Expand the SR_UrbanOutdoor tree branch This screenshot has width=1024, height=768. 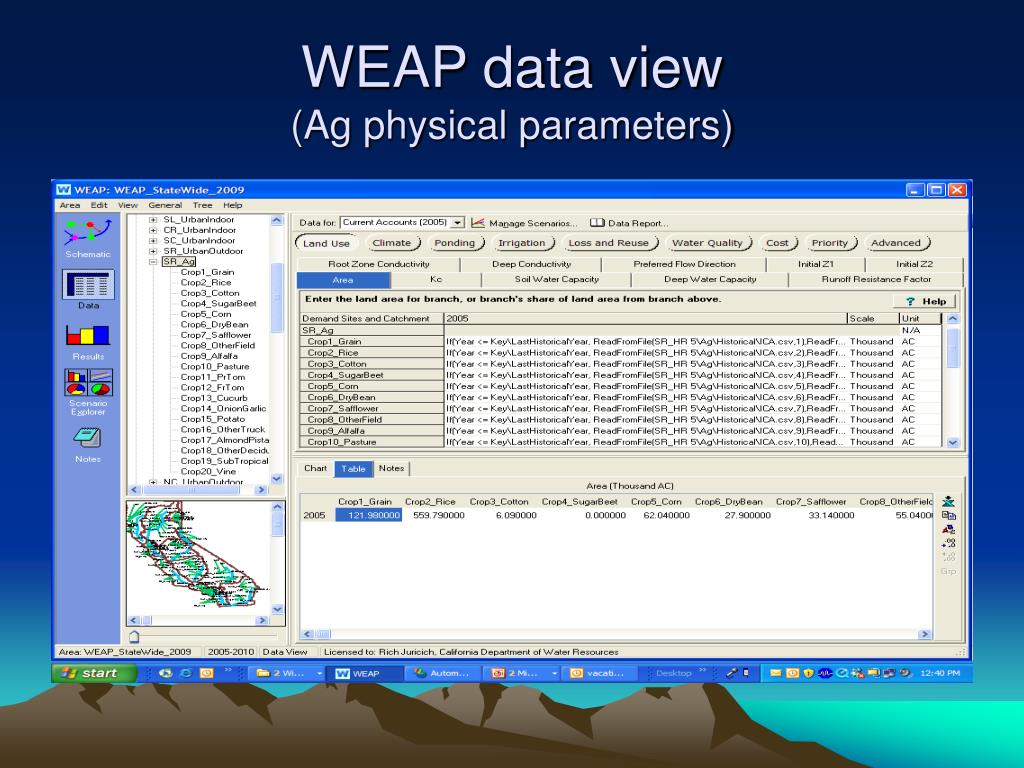click(x=153, y=251)
